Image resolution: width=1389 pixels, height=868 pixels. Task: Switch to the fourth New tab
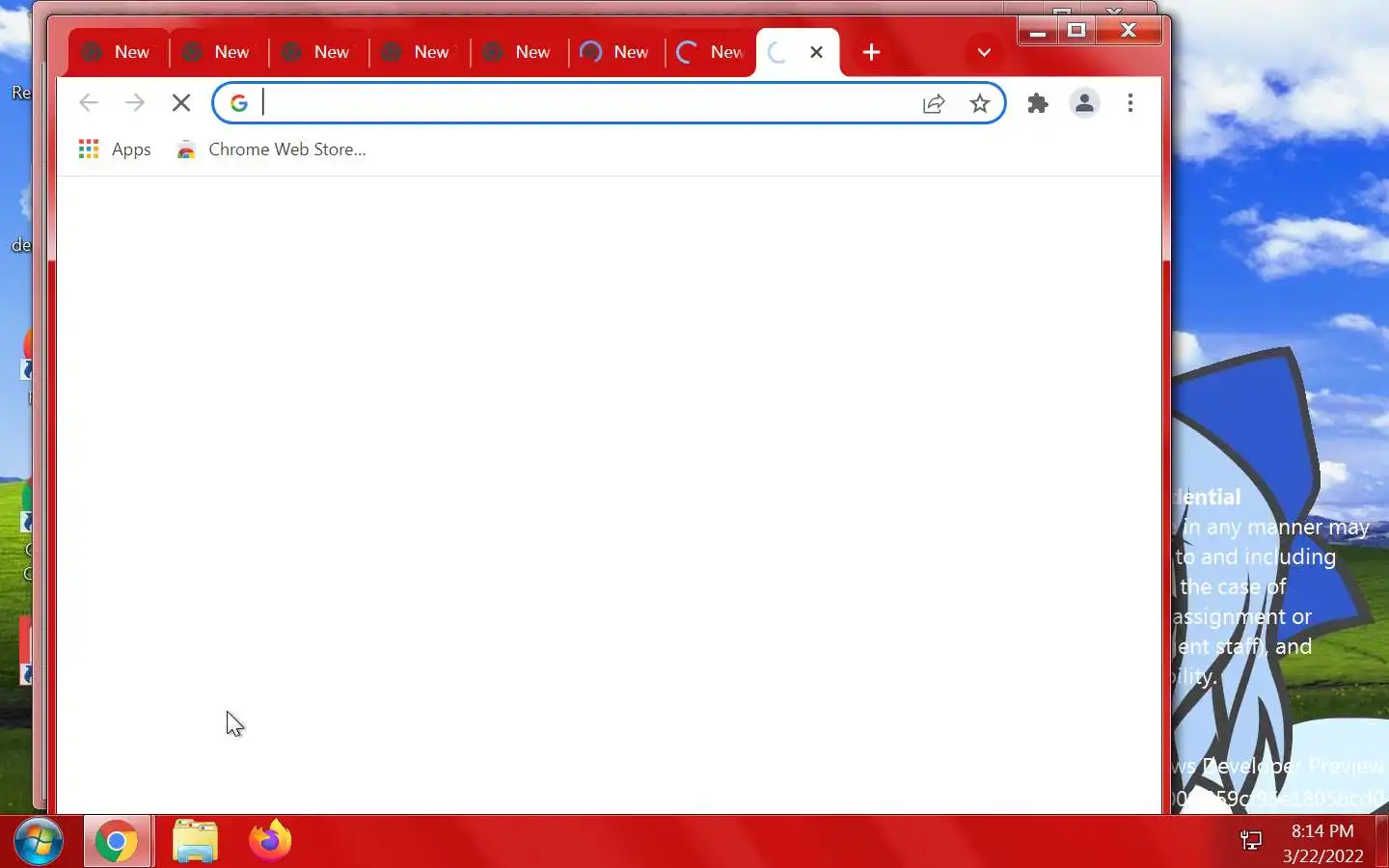pos(420,52)
